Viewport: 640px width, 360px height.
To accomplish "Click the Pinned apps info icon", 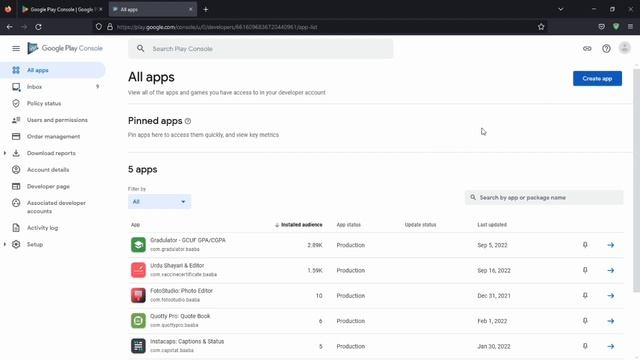I will [188, 121].
